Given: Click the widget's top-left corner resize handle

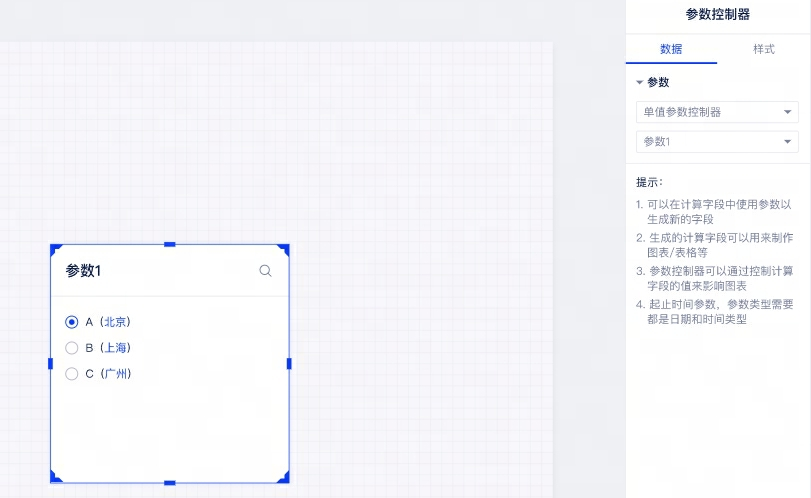Looking at the screenshot, I should (x=54, y=247).
